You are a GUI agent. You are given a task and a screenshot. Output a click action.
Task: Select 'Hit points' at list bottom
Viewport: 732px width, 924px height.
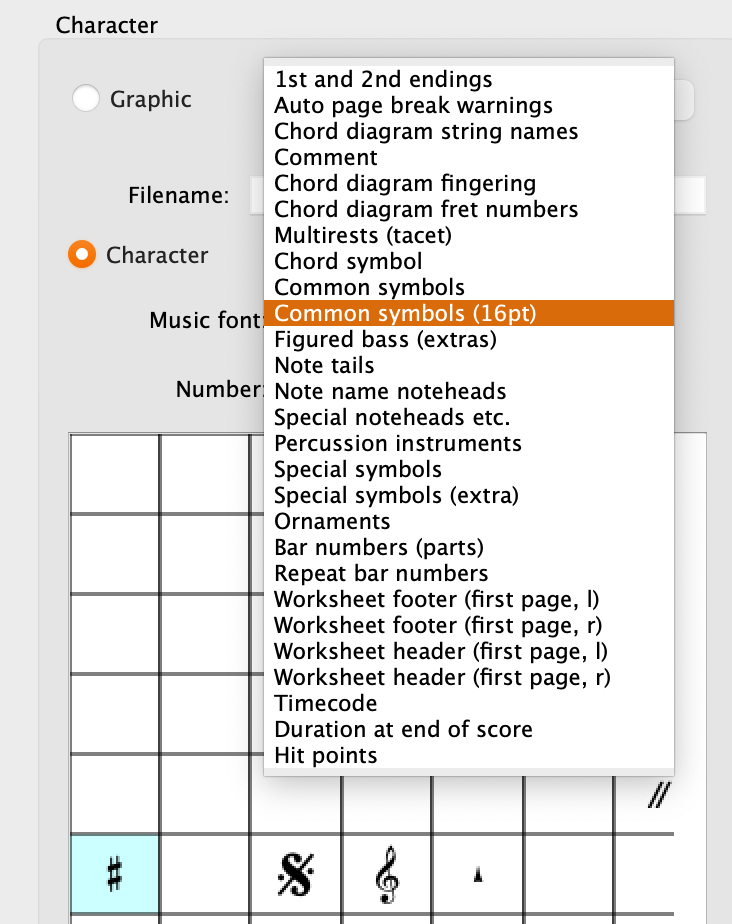tap(326, 756)
